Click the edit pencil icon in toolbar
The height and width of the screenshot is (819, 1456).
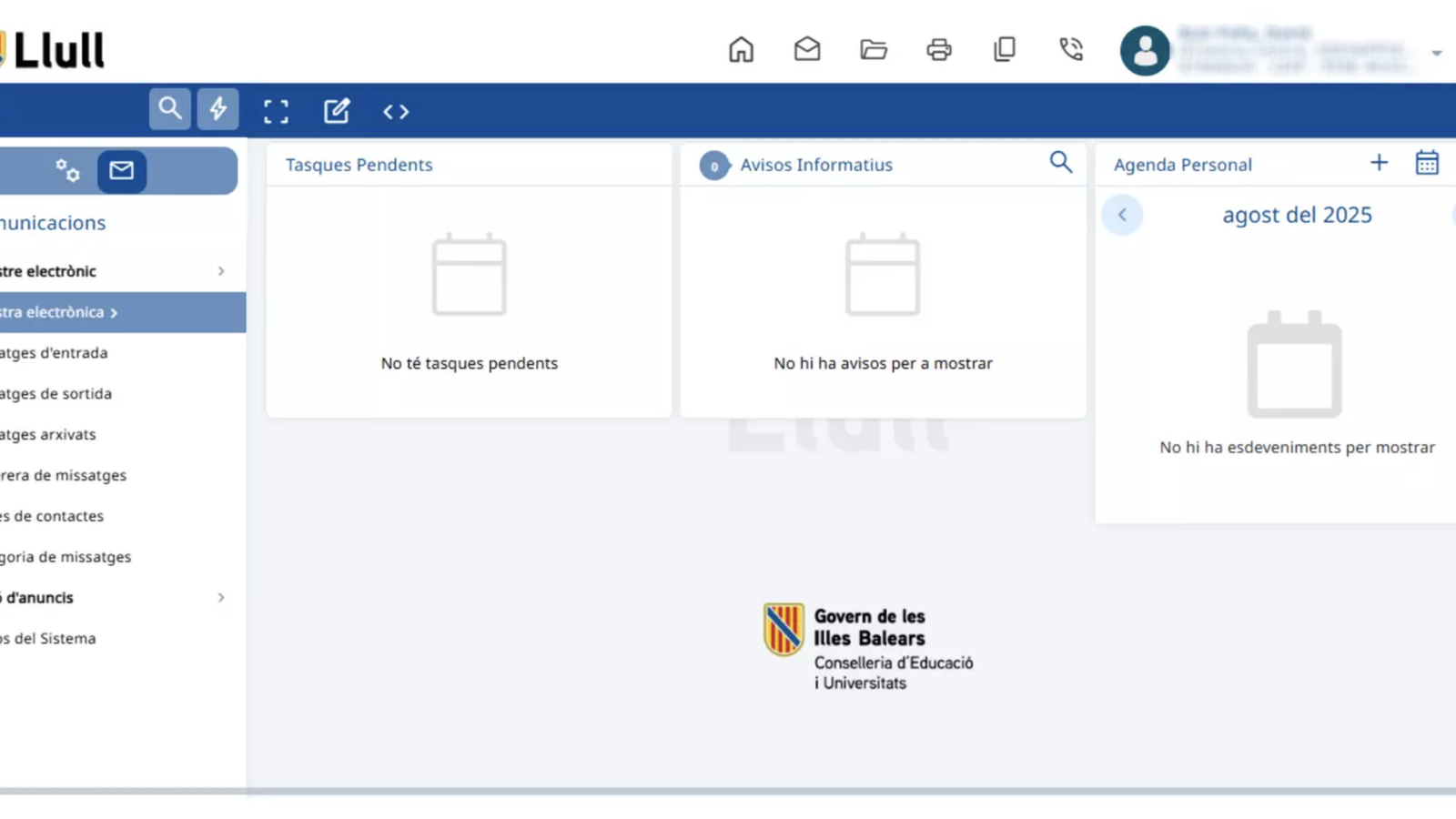pyautogui.click(x=337, y=111)
